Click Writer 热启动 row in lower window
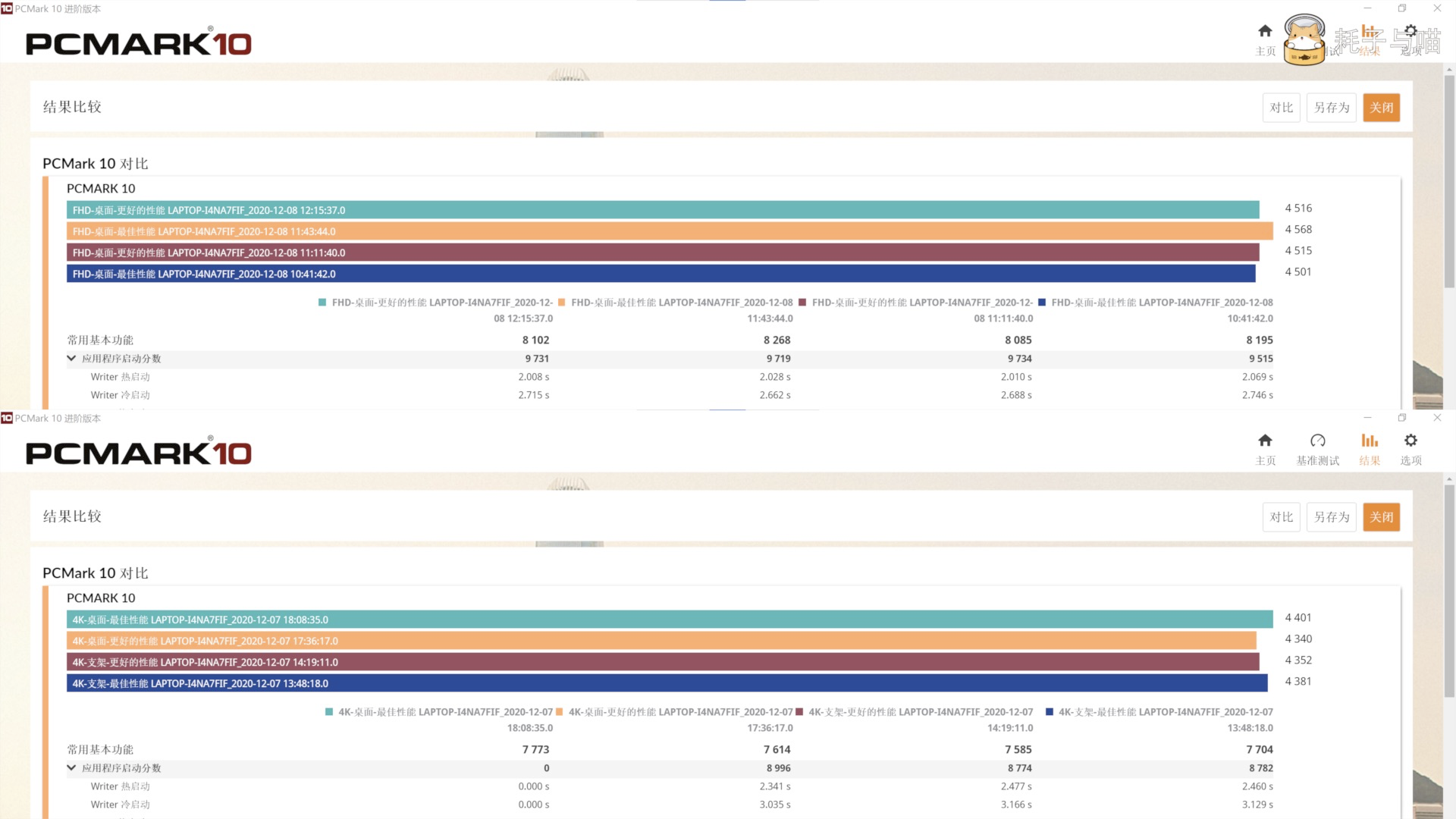Viewport: 1456px width, 819px height. click(x=670, y=786)
